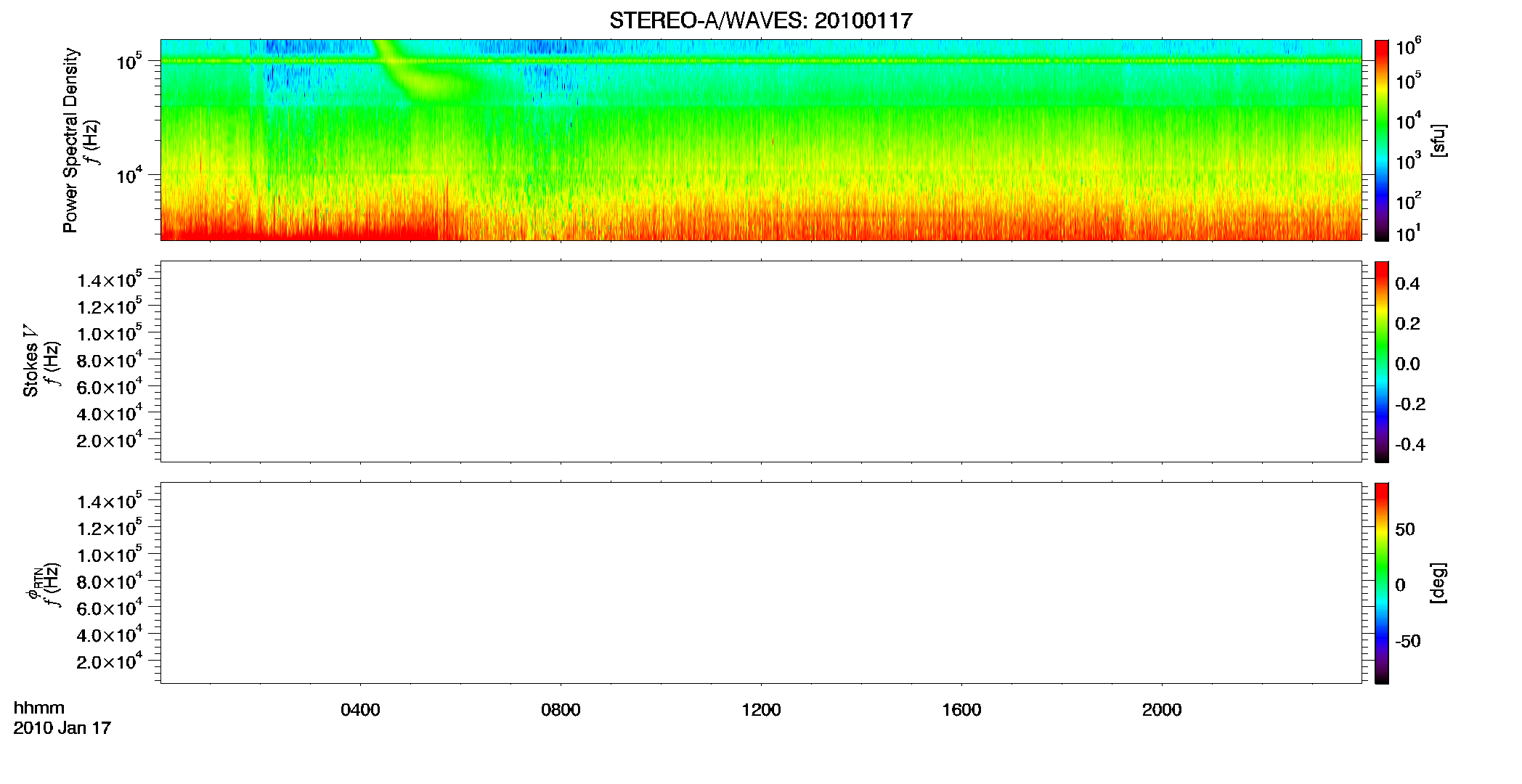Viewport: 1522px width, 784px height.
Task: Click the 8.0×10^4 tick of the Stokes V panel
Action: (110, 359)
